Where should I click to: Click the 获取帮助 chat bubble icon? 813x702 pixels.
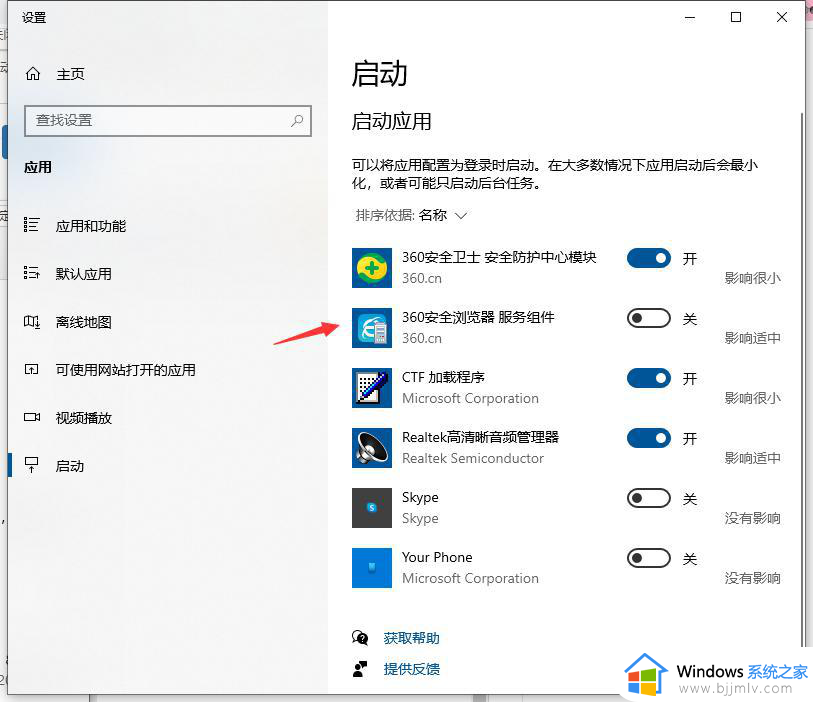click(x=360, y=638)
